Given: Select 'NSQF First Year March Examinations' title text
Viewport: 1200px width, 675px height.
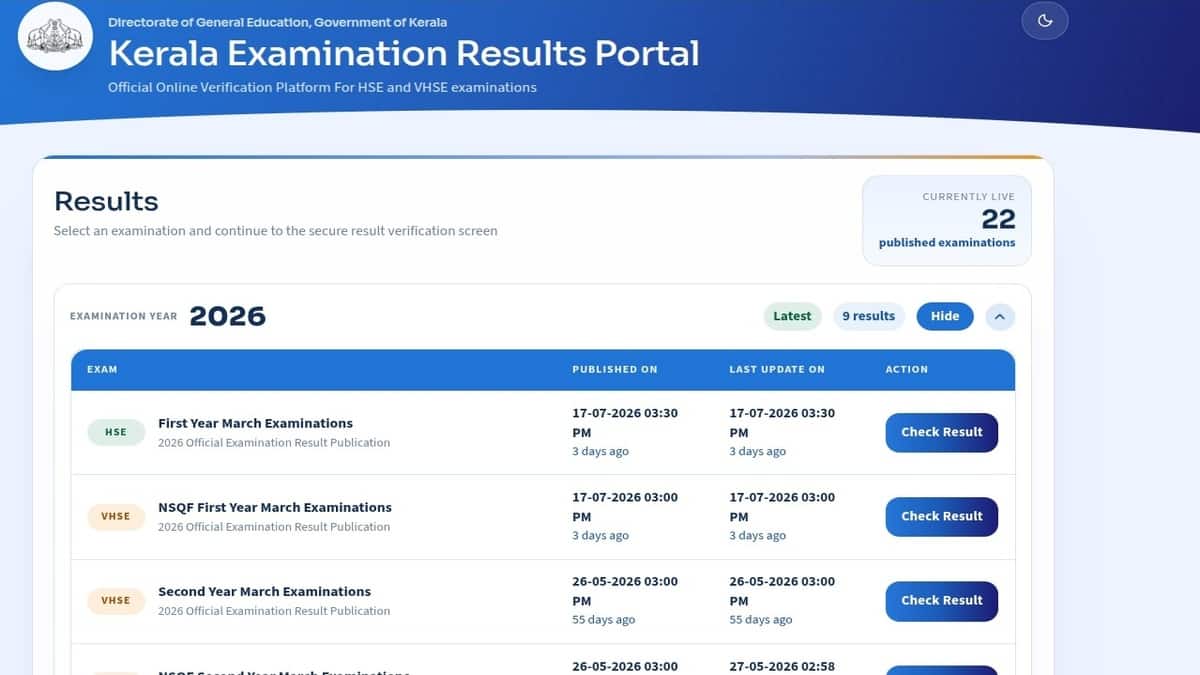Looking at the screenshot, I should click(275, 507).
